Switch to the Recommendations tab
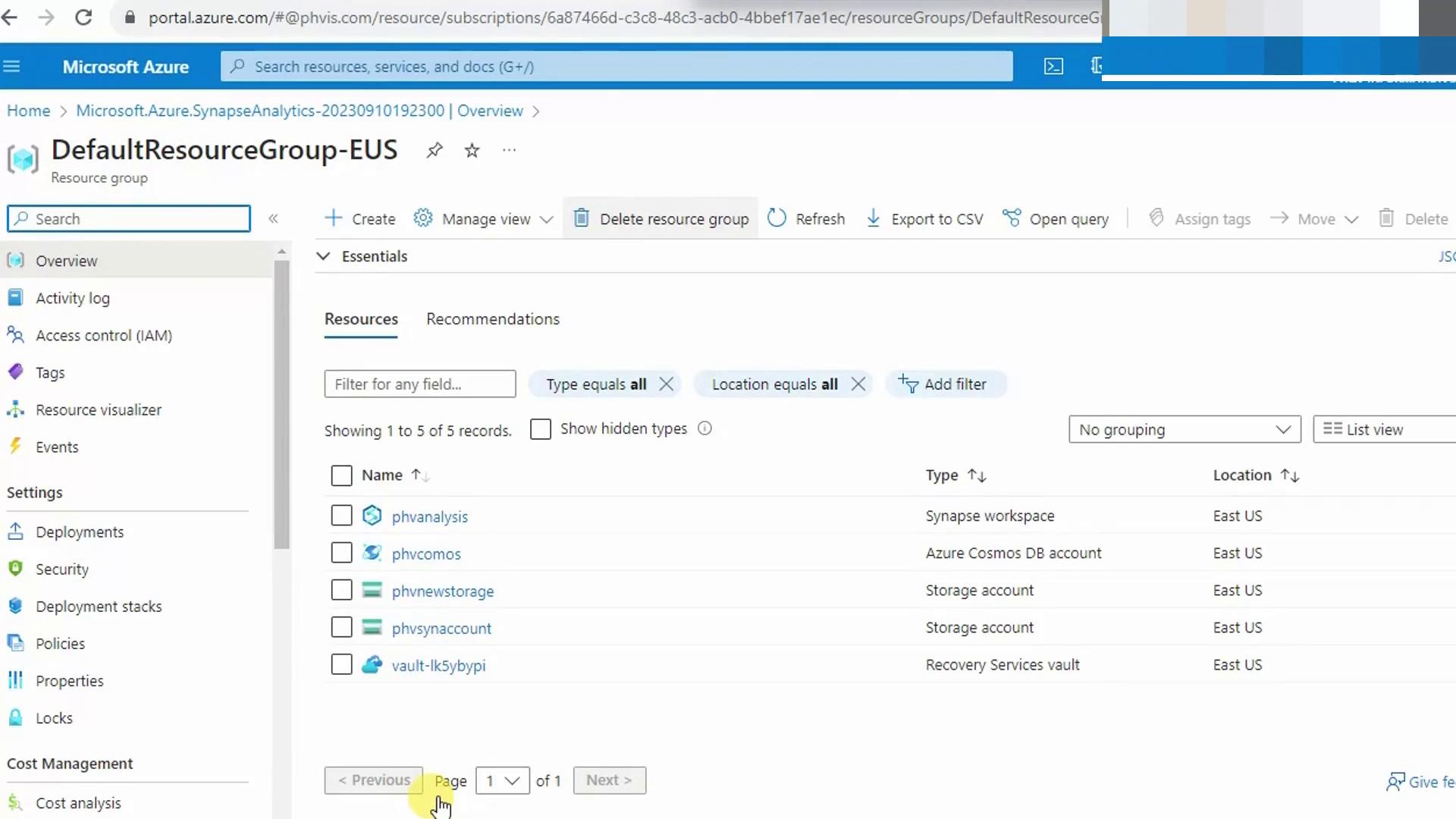 pos(492,319)
